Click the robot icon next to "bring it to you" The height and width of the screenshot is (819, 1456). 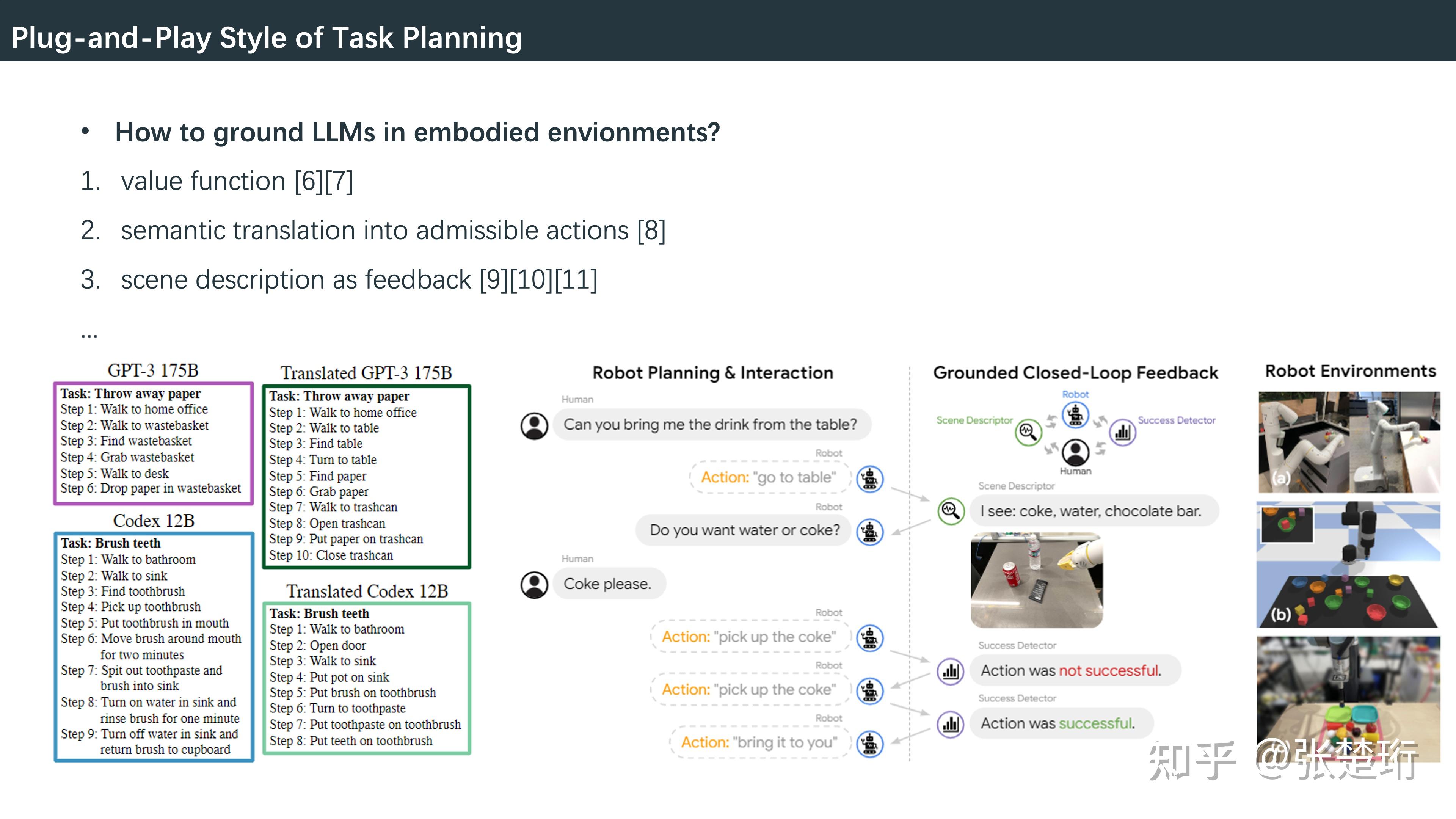870,744
